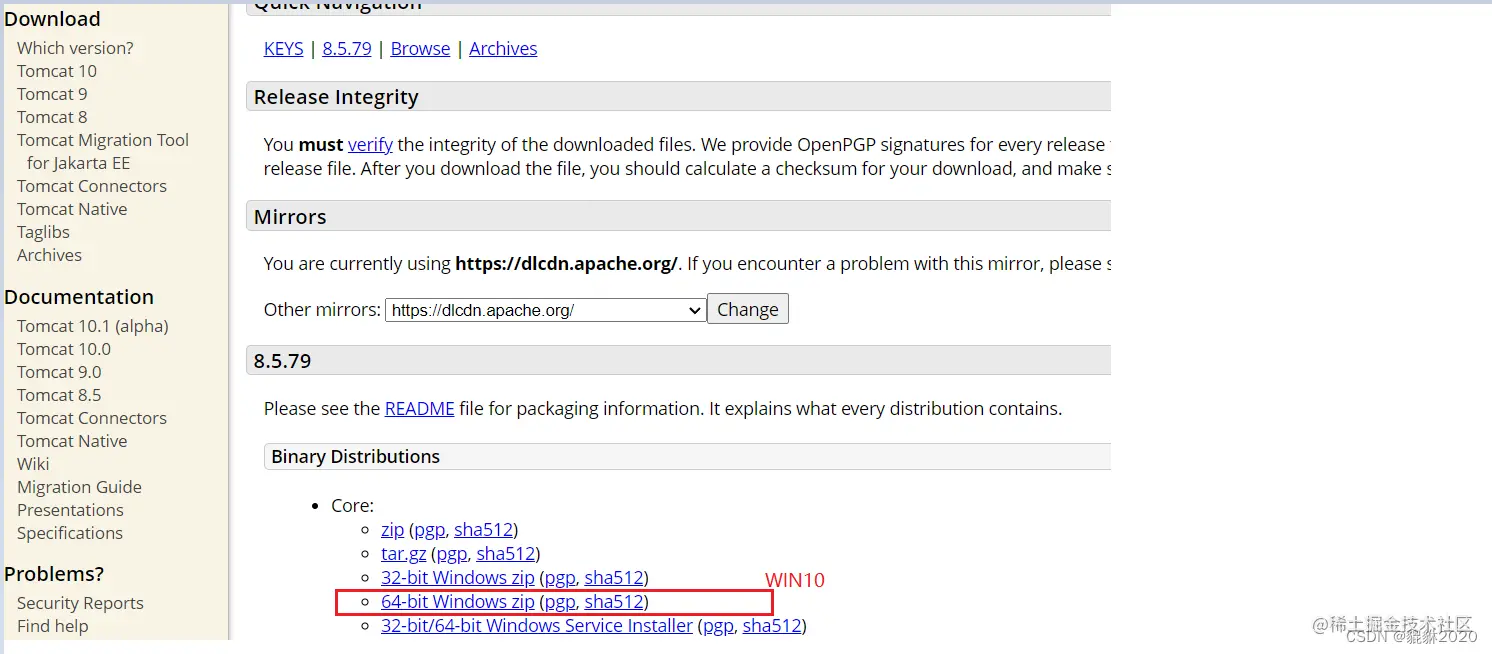Open the 32-bit/64-bit Windows Service Installer link
1492x654 pixels.
536,626
